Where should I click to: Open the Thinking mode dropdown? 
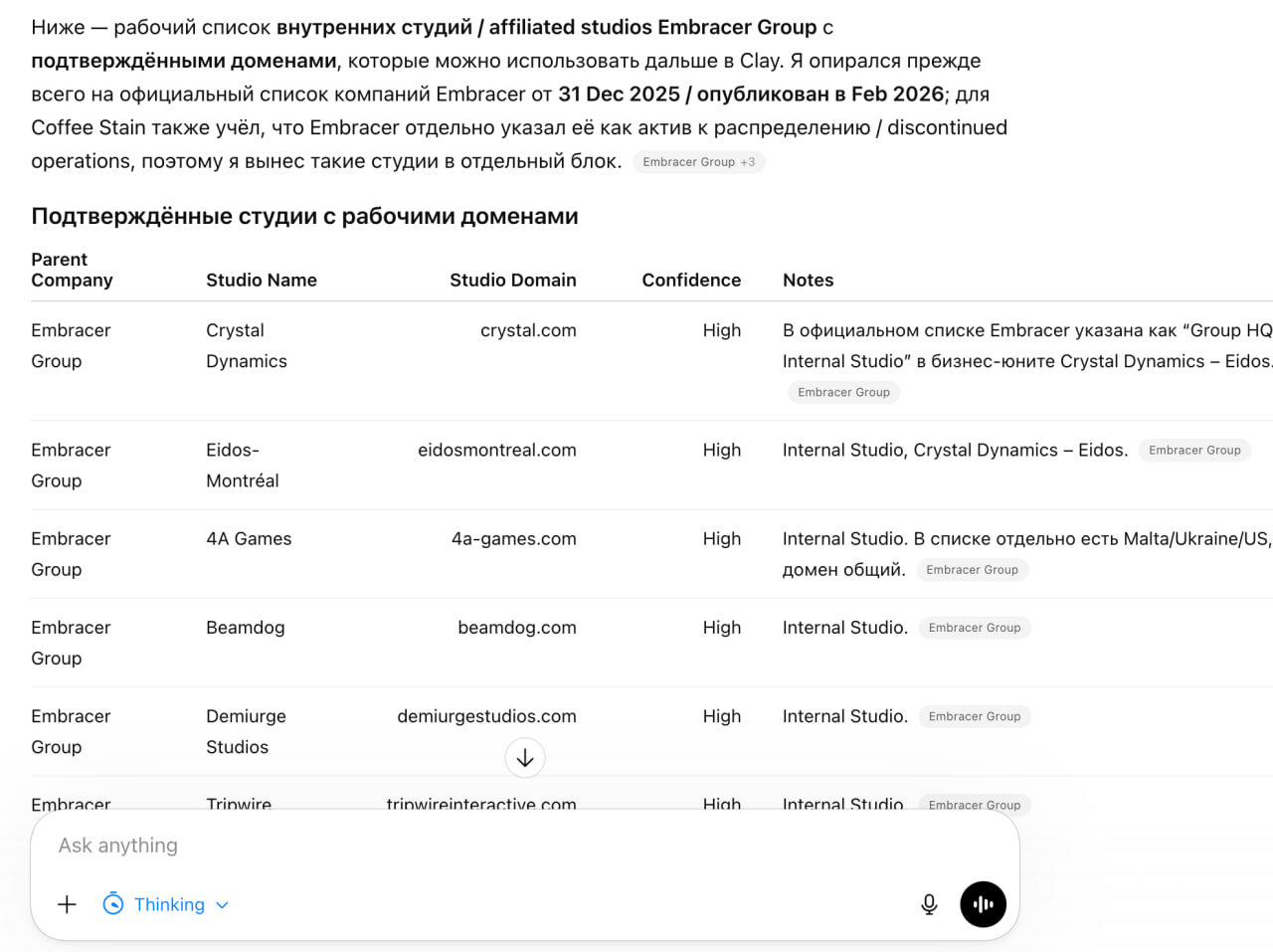(x=167, y=904)
